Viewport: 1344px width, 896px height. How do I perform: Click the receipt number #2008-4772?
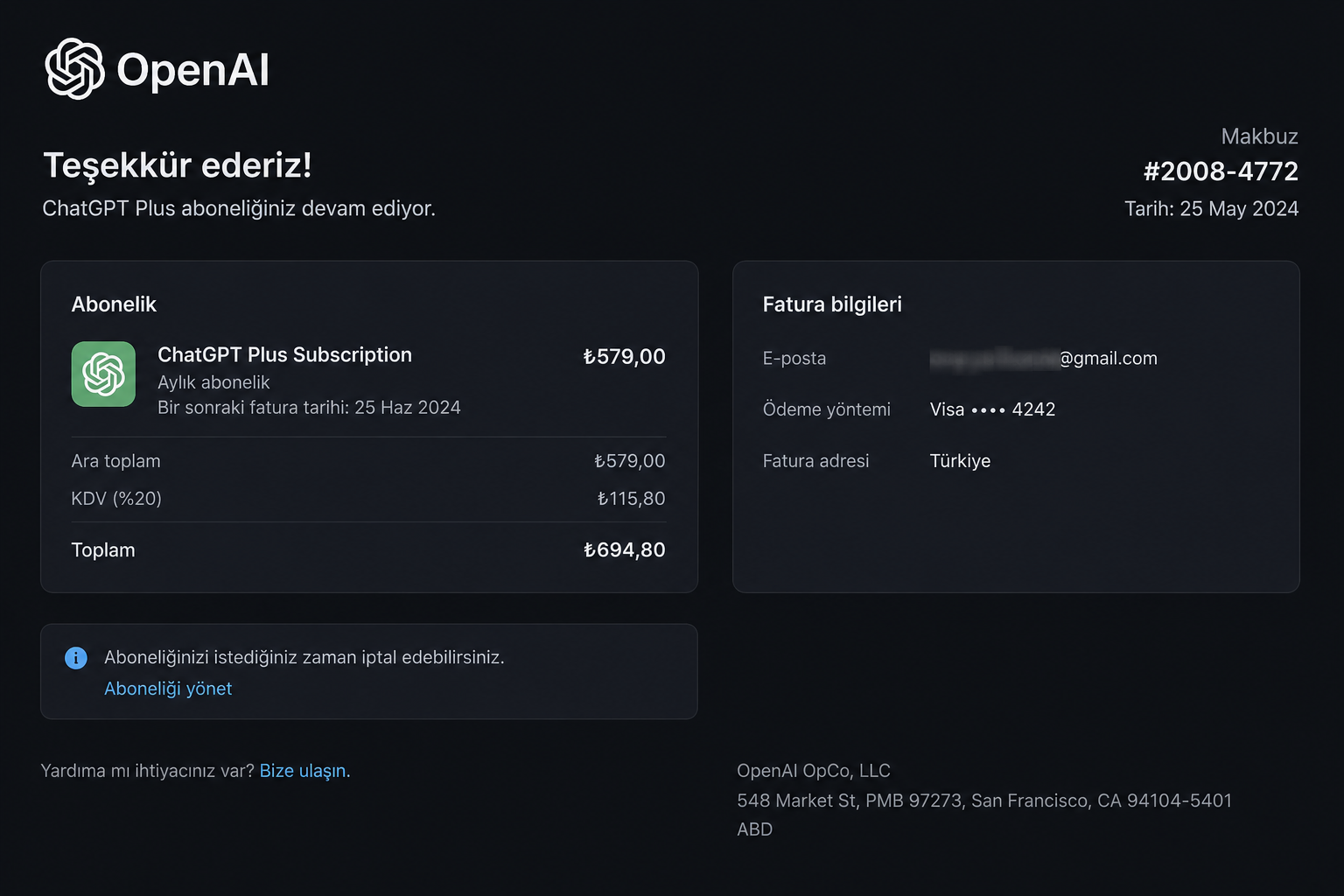pos(1221,171)
